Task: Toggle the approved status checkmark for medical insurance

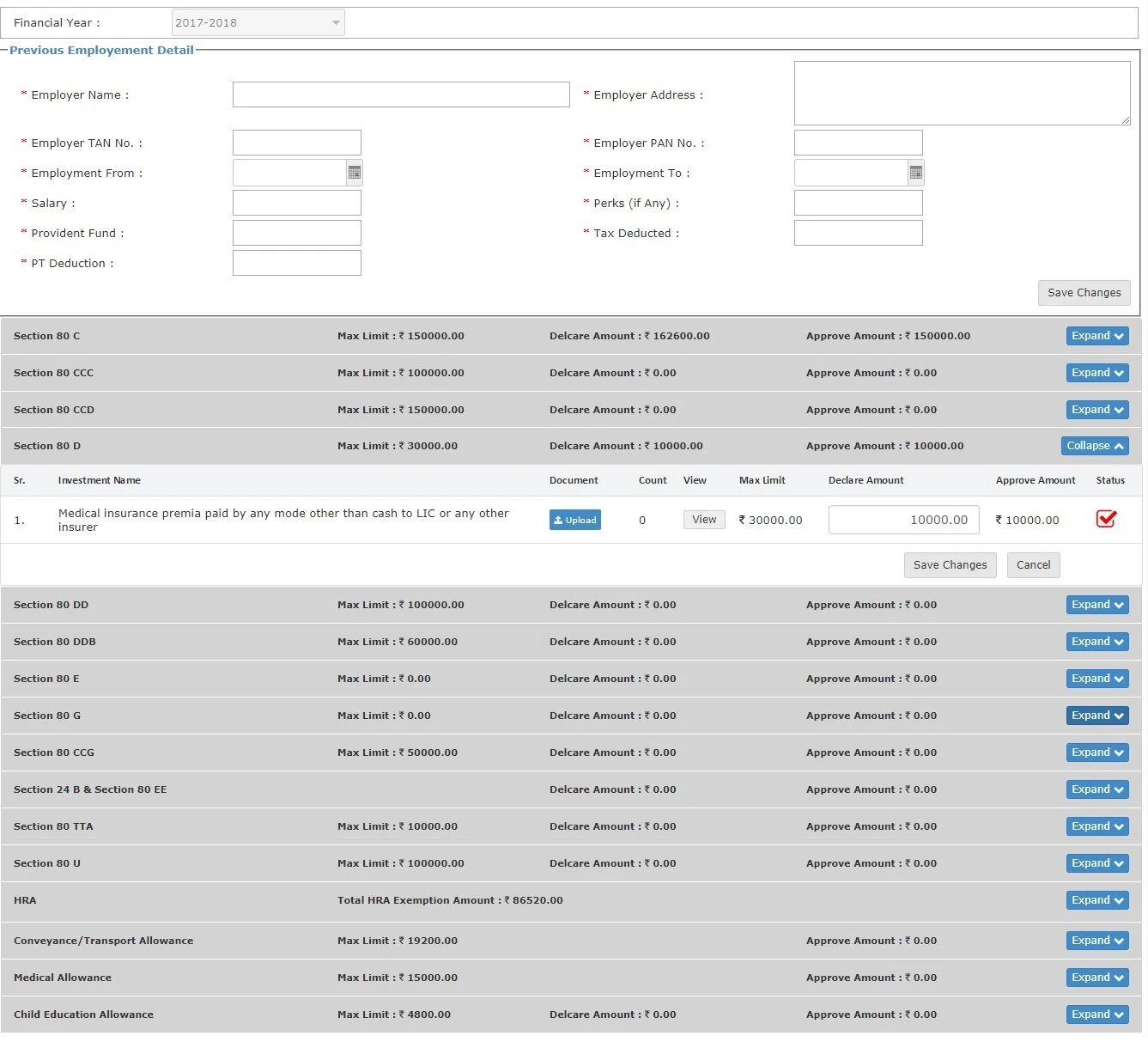Action: tap(1106, 519)
